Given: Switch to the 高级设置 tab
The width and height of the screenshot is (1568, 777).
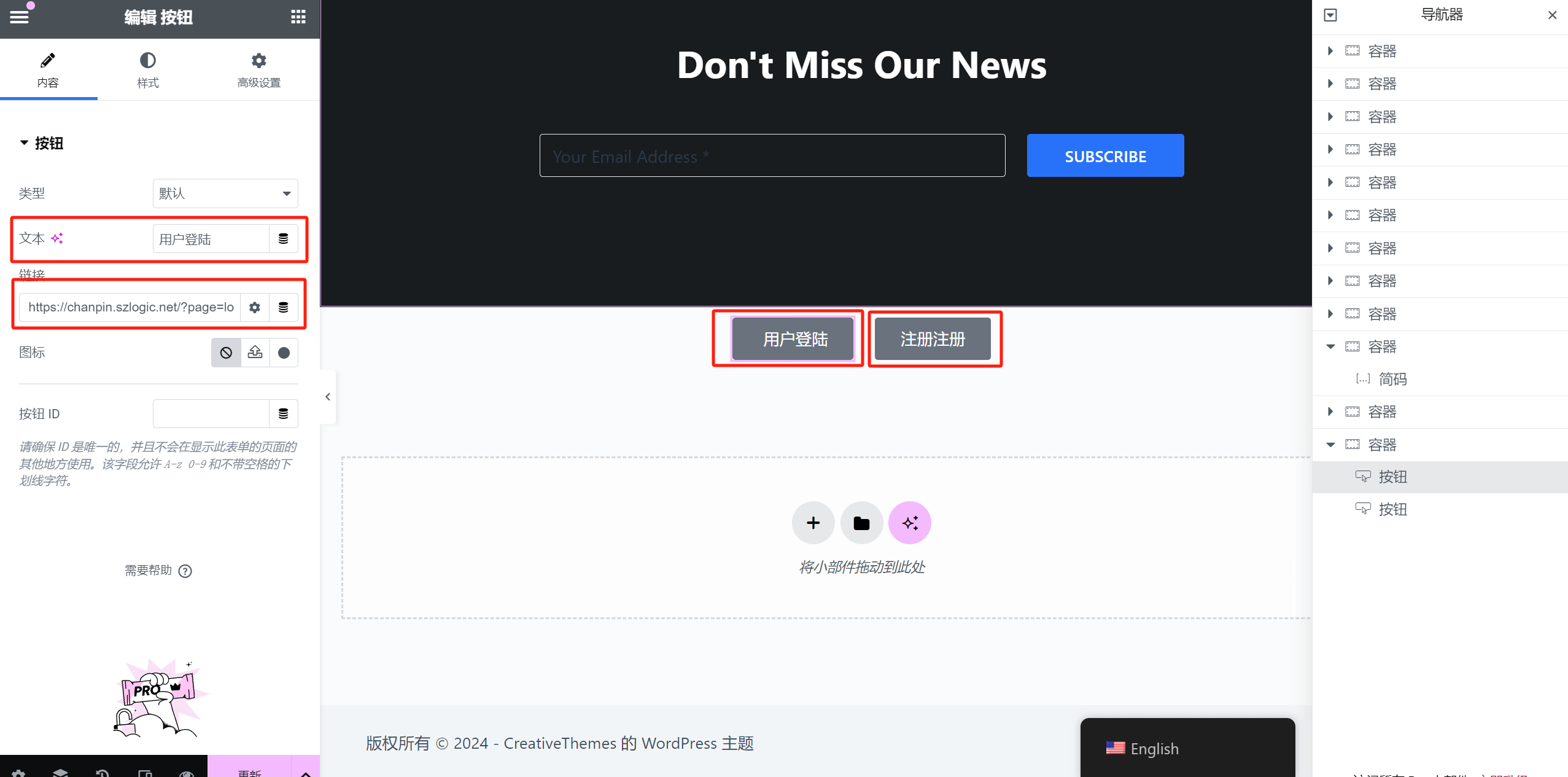Looking at the screenshot, I should point(259,70).
